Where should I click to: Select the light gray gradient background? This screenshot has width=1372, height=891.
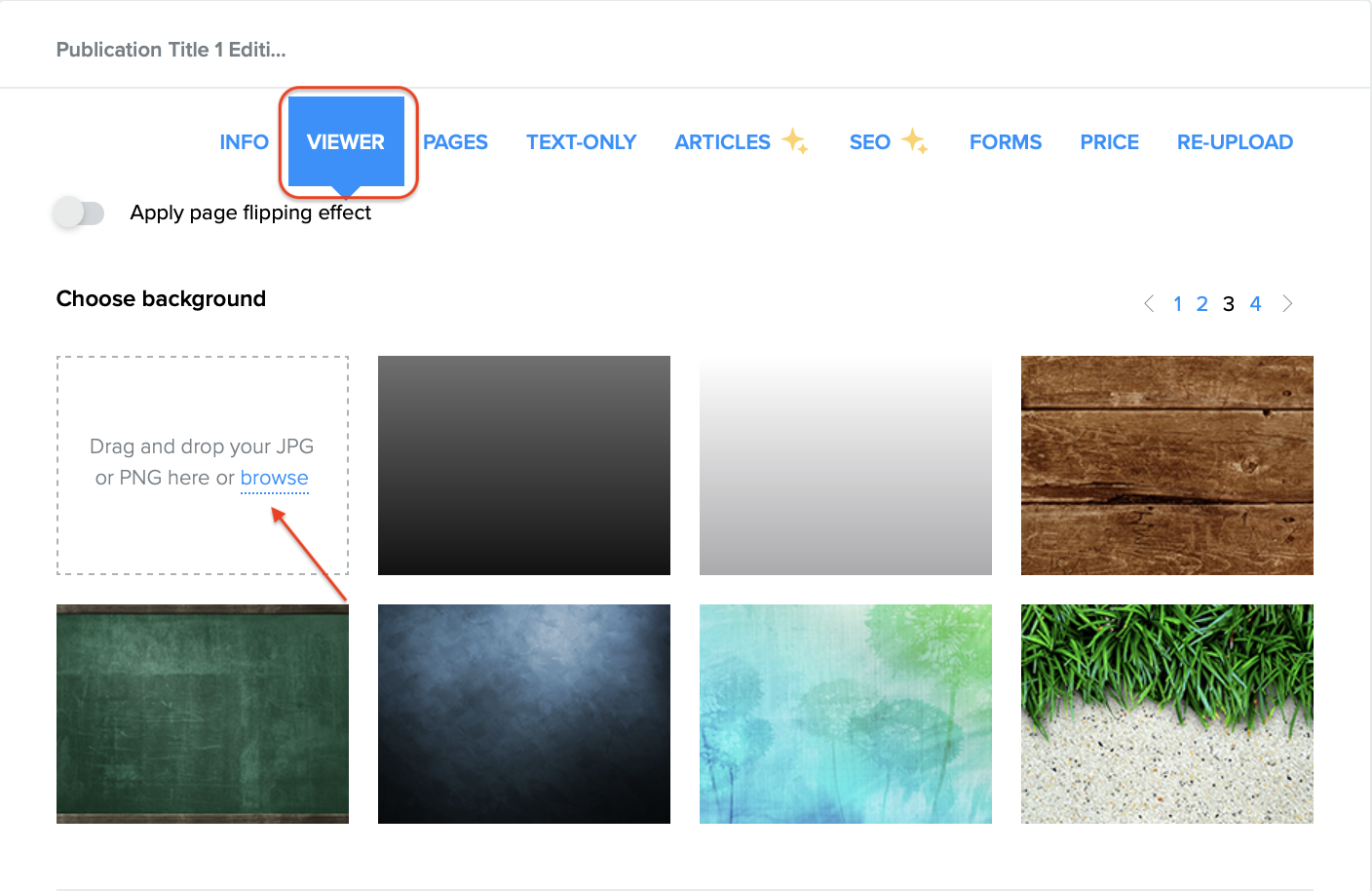coord(845,465)
